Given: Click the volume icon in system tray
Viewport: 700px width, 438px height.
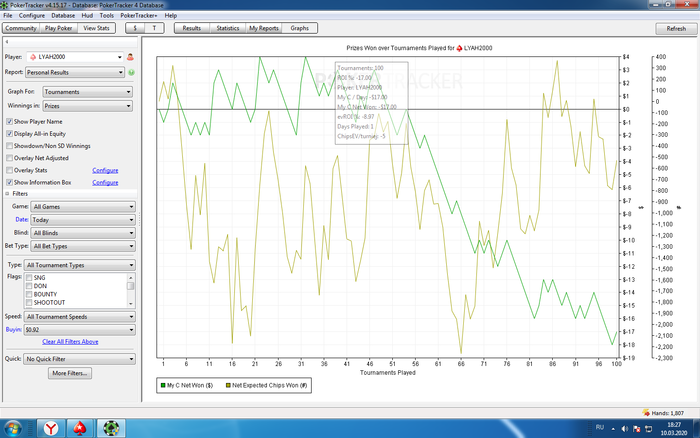Looking at the screenshot, I should coord(625,429).
